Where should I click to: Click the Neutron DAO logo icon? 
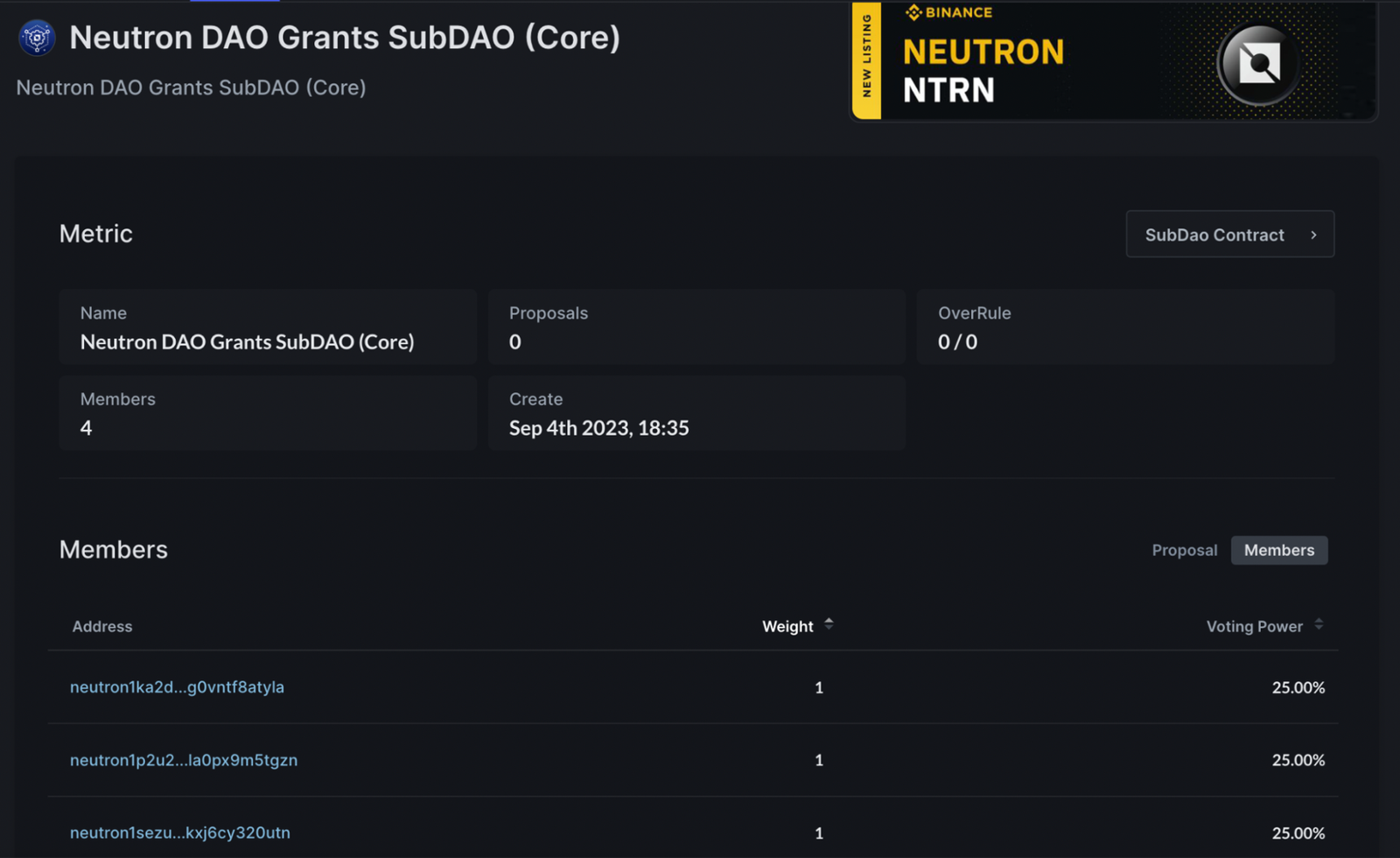[x=37, y=38]
